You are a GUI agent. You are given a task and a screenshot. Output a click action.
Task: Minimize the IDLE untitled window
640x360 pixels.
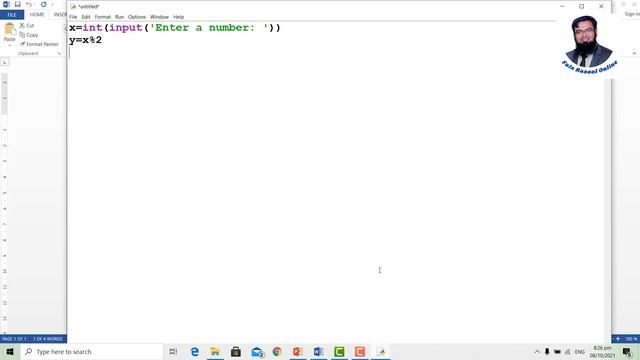pos(562,6)
